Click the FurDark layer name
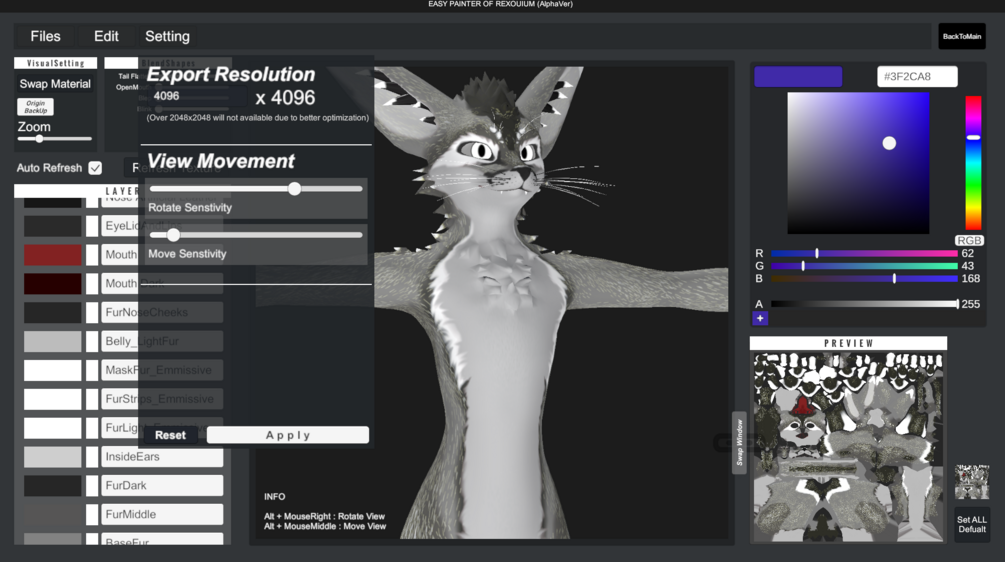This screenshot has height=562, width=1005. coord(162,486)
